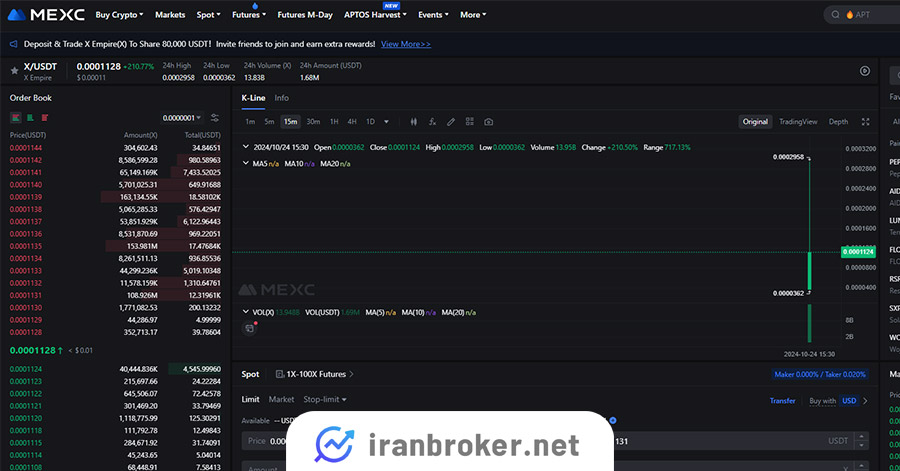Take a chart screenshot with camera icon
The width and height of the screenshot is (900, 471).
[488, 122]
